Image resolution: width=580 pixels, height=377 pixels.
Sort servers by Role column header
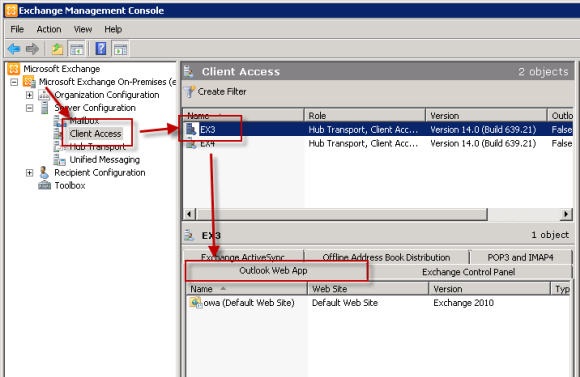pos(364,115)
